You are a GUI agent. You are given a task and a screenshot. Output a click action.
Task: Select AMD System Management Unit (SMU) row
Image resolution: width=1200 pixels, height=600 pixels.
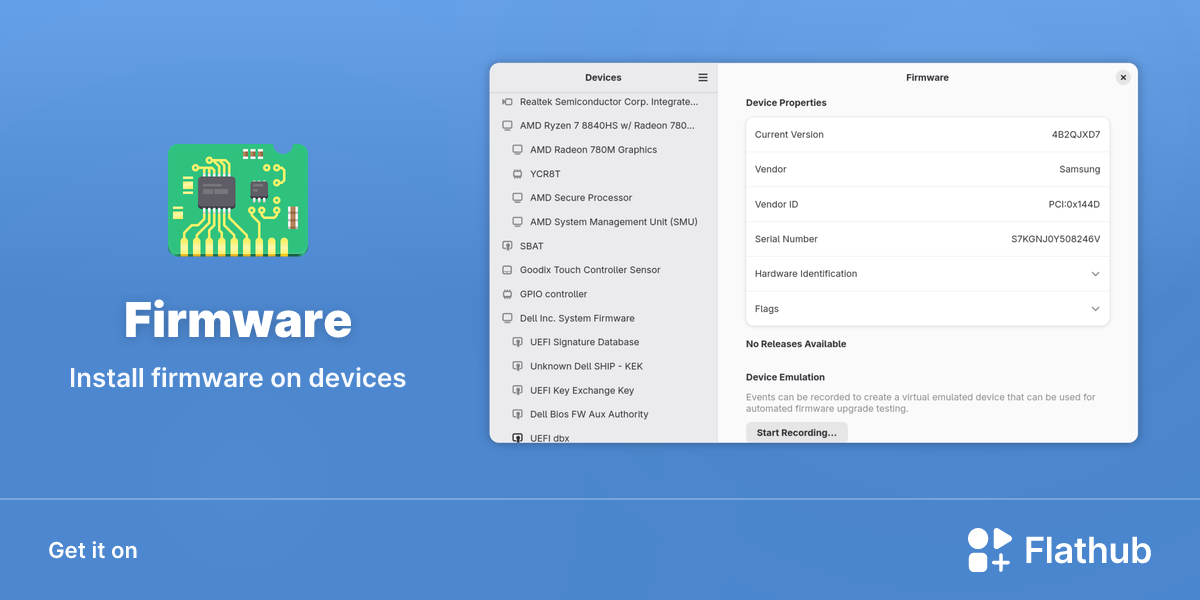603,222
